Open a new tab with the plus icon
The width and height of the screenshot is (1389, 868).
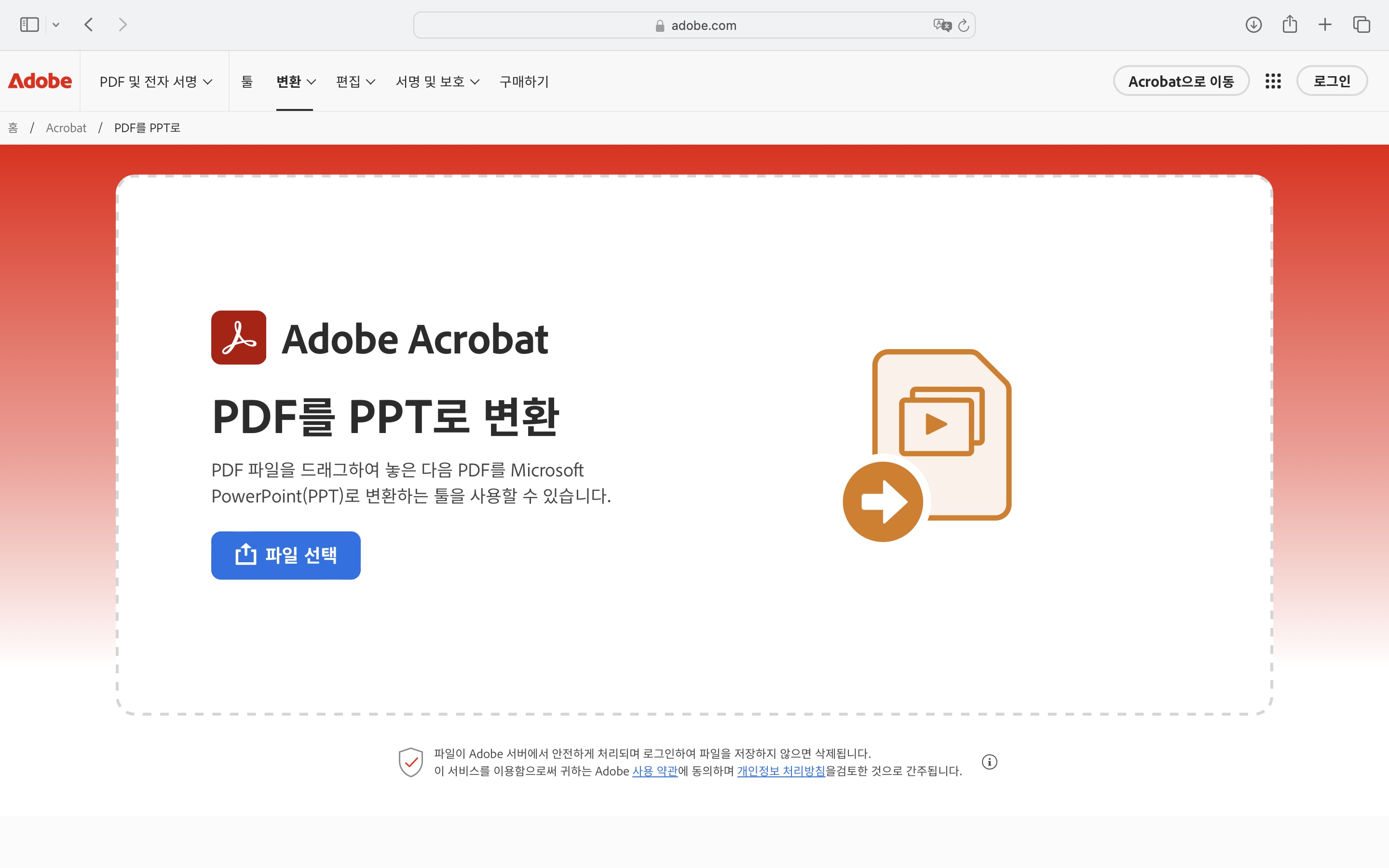click(x=1325, y=24)
